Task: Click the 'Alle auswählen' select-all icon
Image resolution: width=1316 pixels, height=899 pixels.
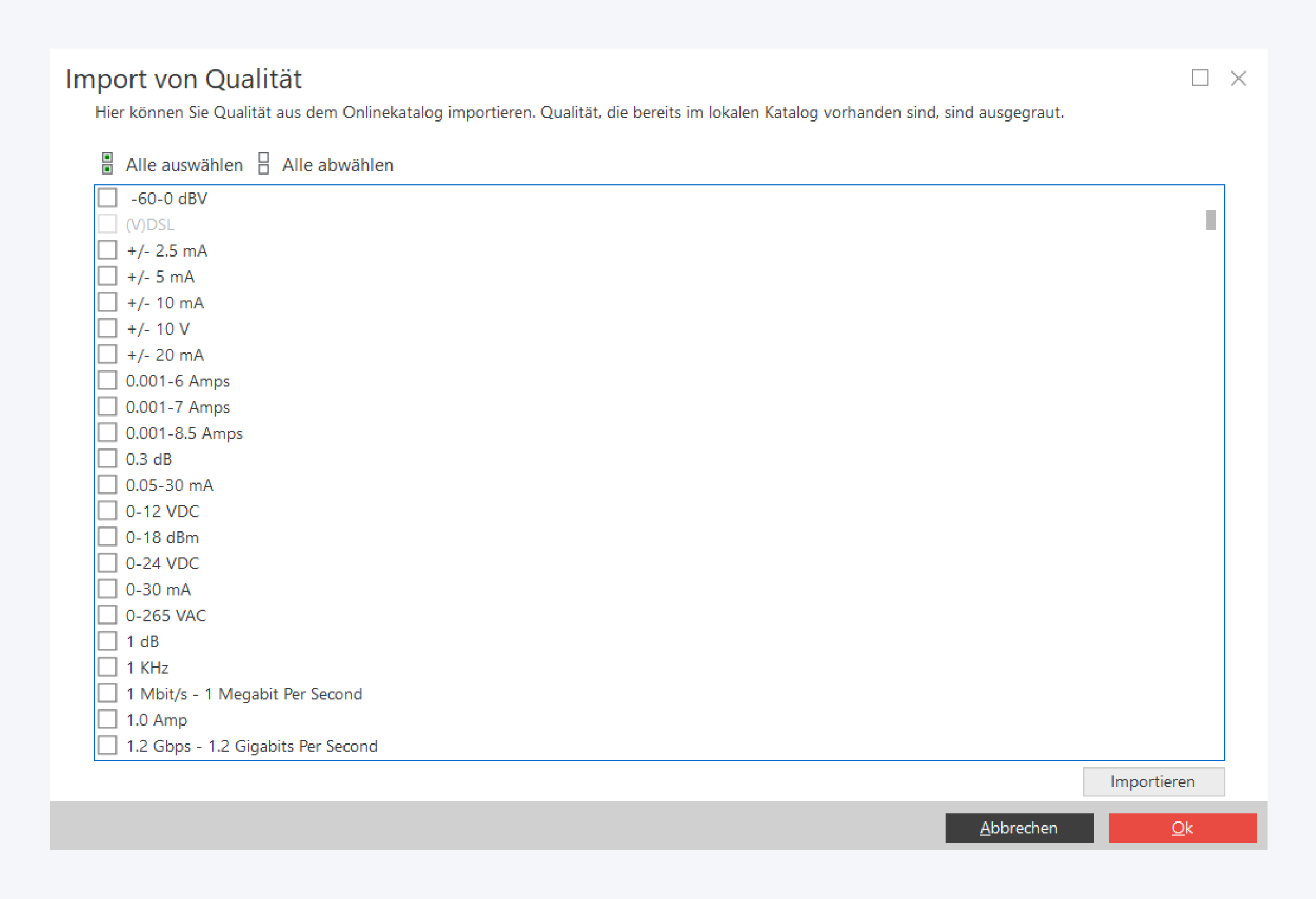Action: [x=107, y=164]
